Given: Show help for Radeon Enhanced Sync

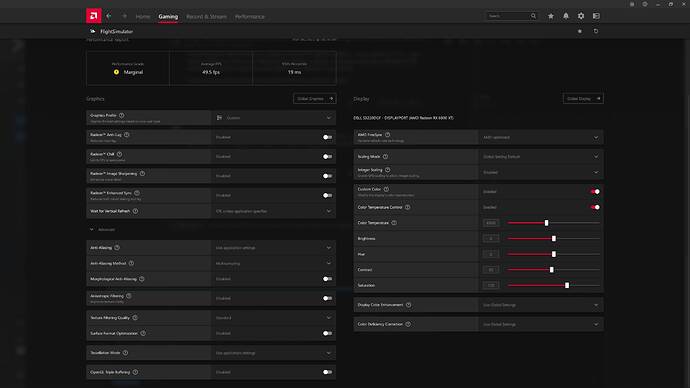Looking at the screenshot, I should pyautogui.click(x=137, y=193).
